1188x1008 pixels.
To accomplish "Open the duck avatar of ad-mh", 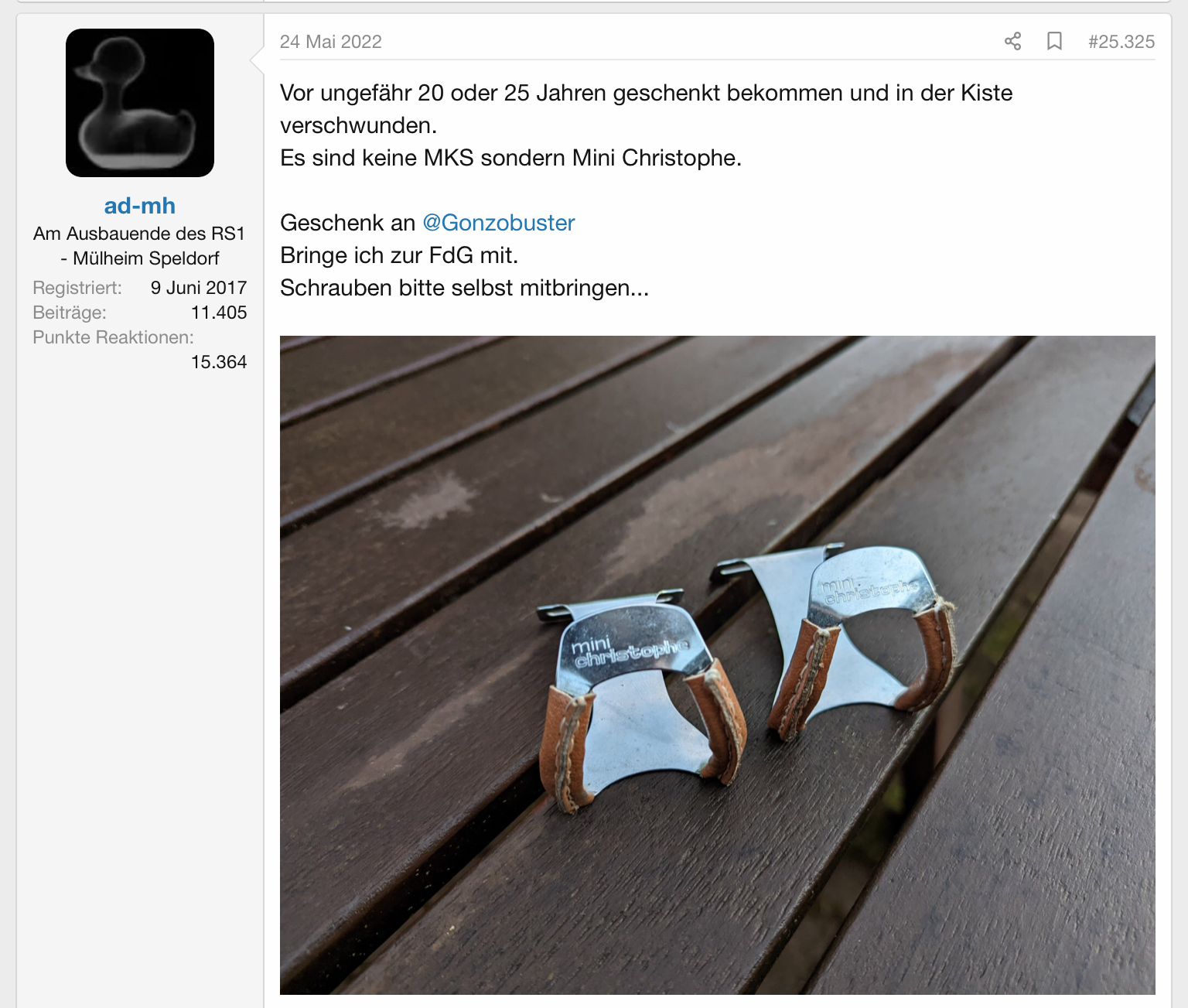I will 140,103.
